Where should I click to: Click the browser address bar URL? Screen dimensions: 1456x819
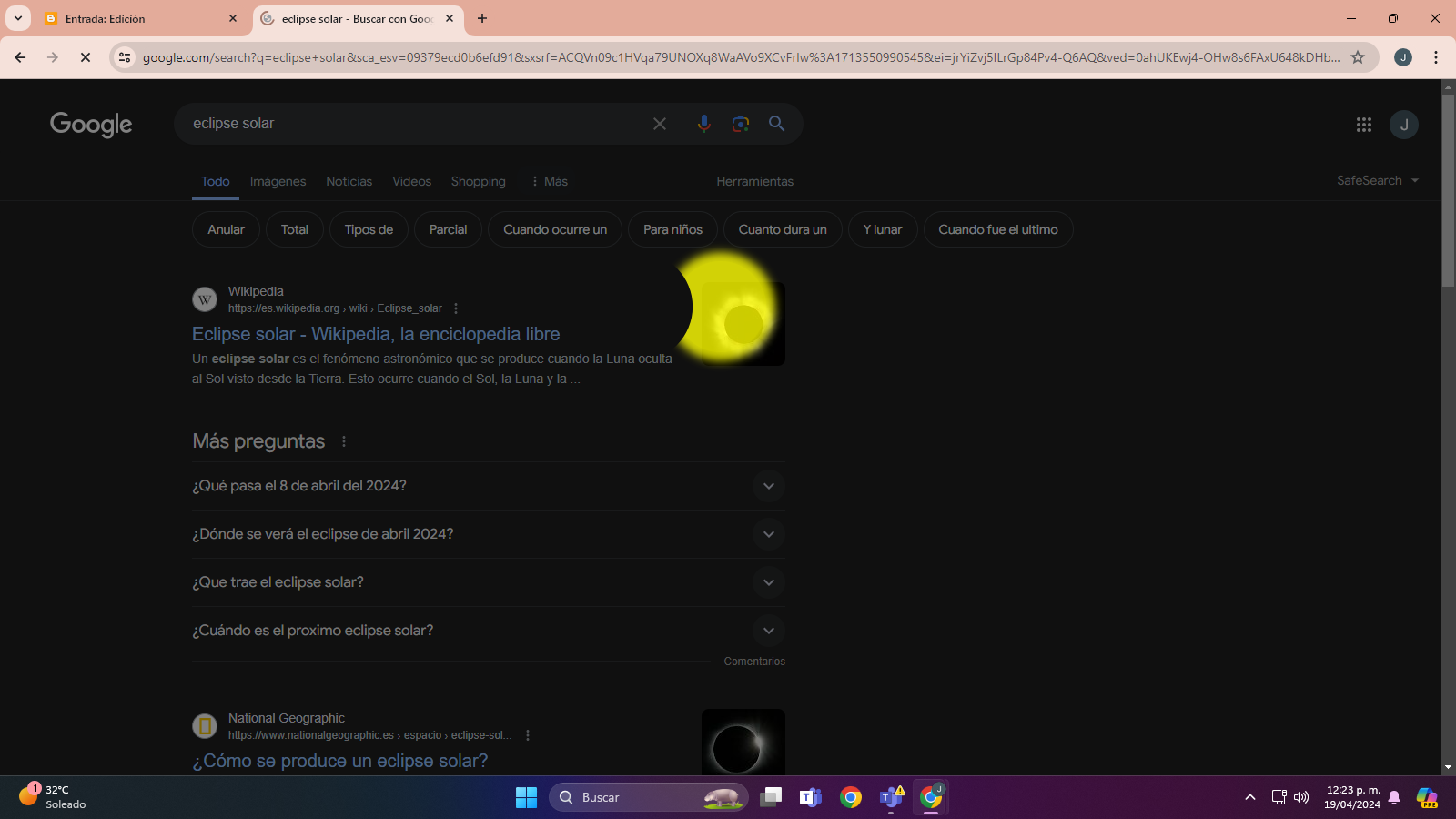tap(740, 57)
